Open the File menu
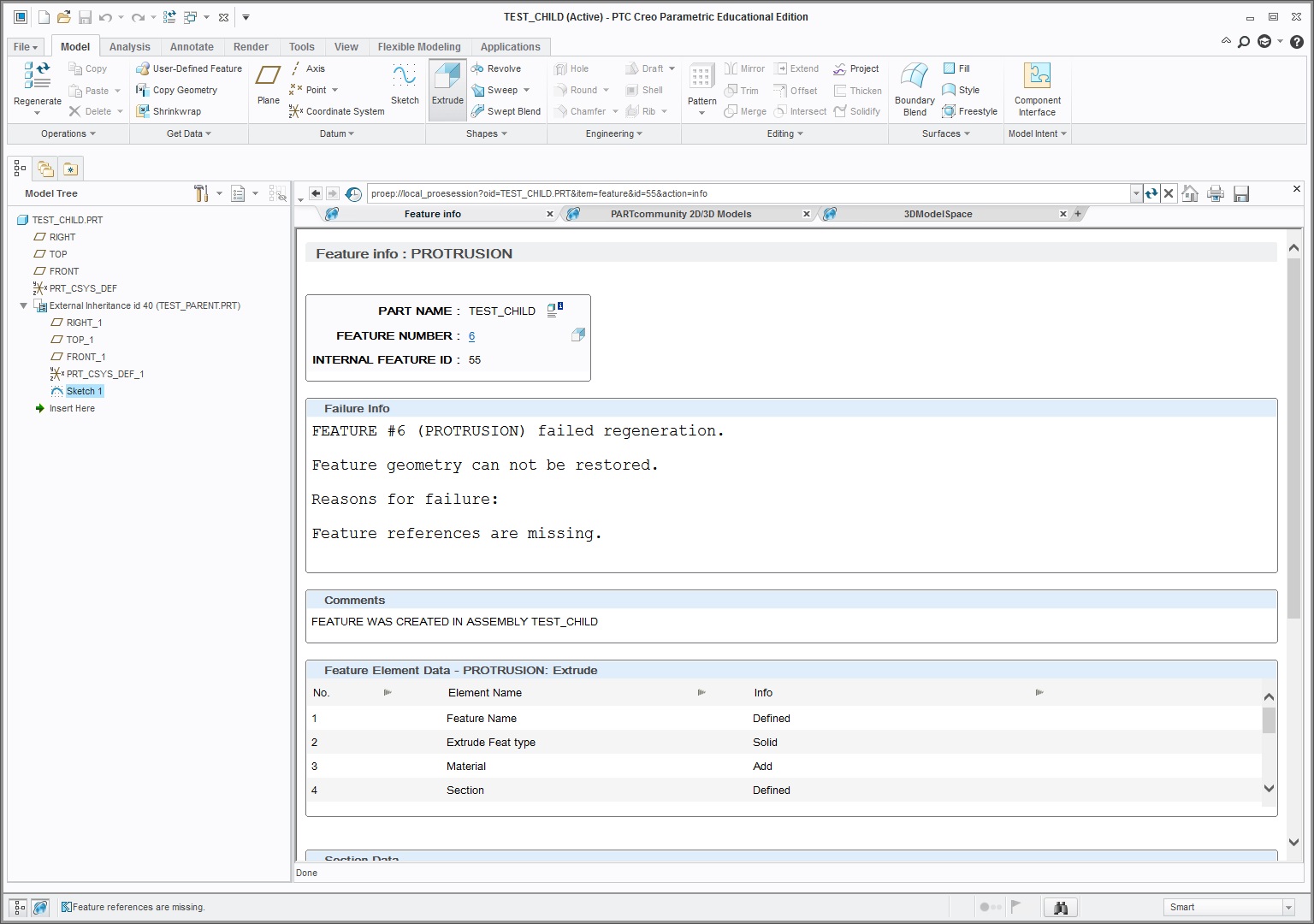The image size is (1314, 924). click(26, 47)
